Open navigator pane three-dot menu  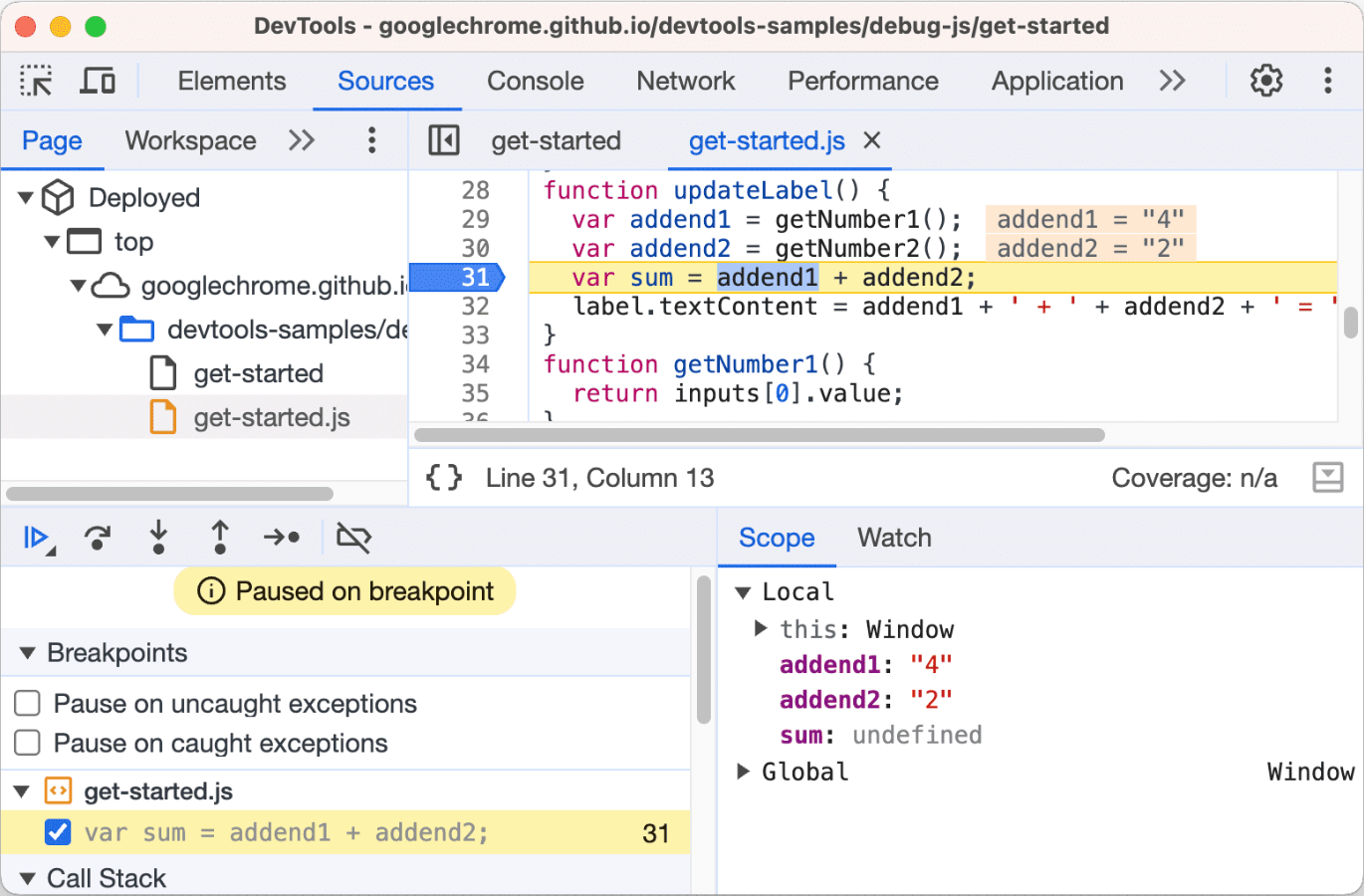(371, 140)
